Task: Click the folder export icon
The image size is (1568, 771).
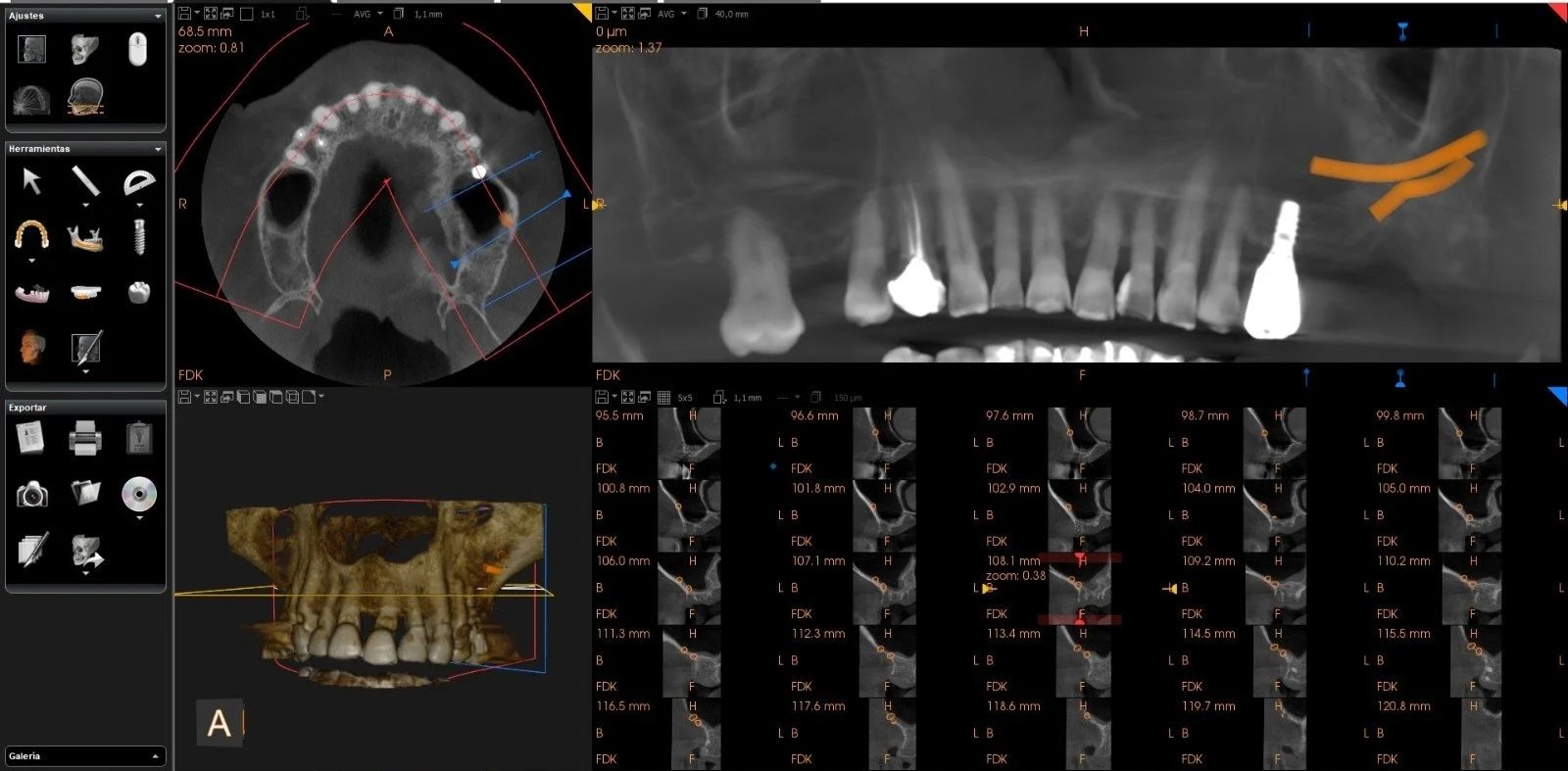Action: (85, 492)
